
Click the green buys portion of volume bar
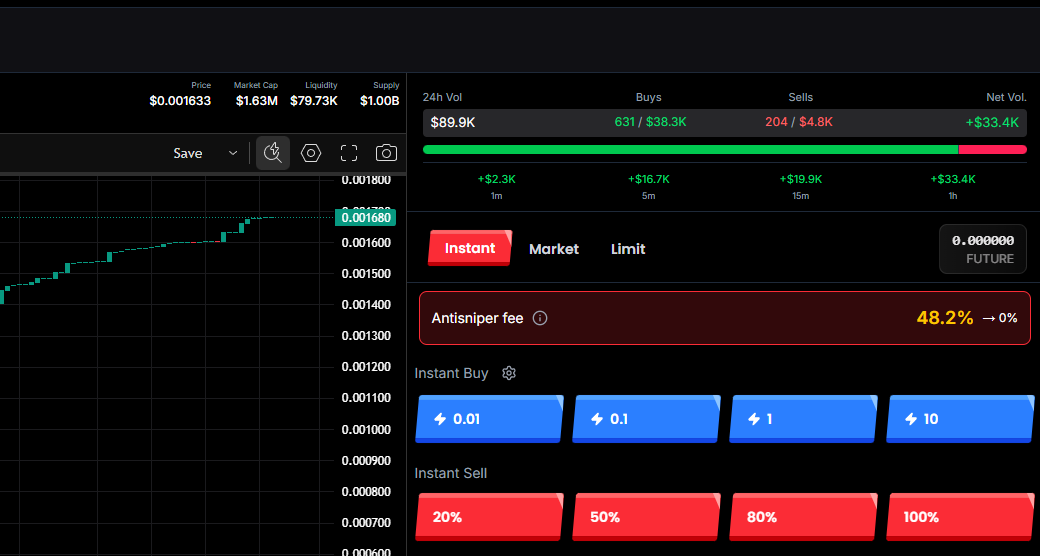tap(690, 150)
